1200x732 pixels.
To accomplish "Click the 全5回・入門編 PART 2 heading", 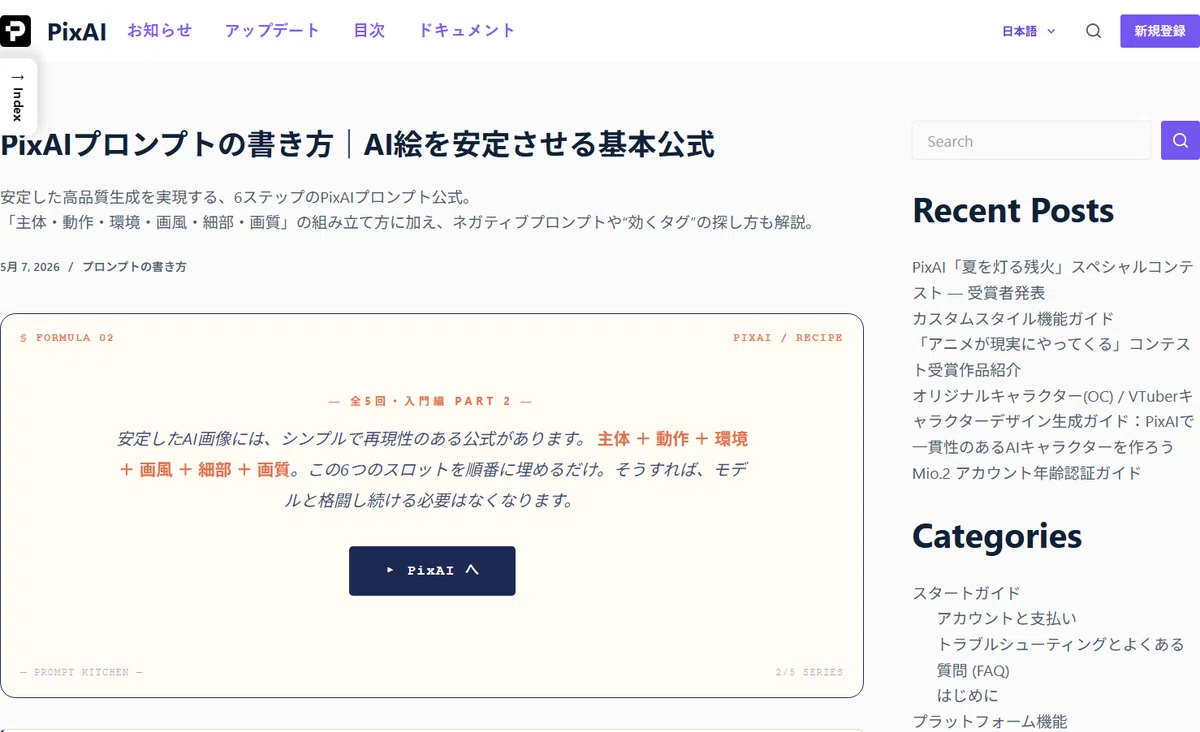I will (431, 401).
